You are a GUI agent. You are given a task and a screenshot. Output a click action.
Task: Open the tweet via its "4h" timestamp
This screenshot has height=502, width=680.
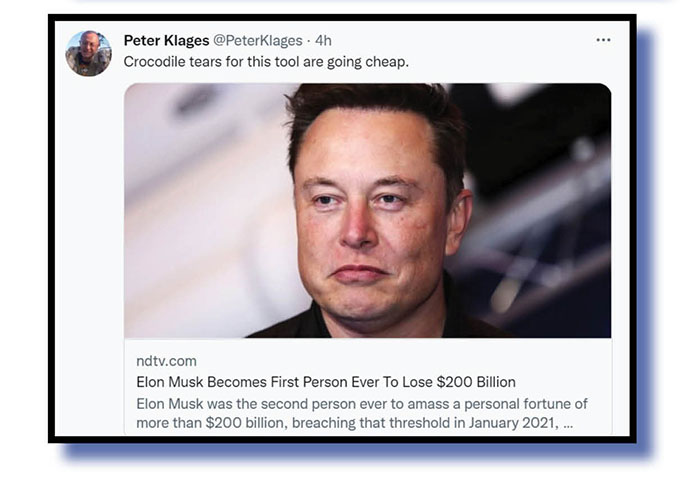tap(323, 40)
